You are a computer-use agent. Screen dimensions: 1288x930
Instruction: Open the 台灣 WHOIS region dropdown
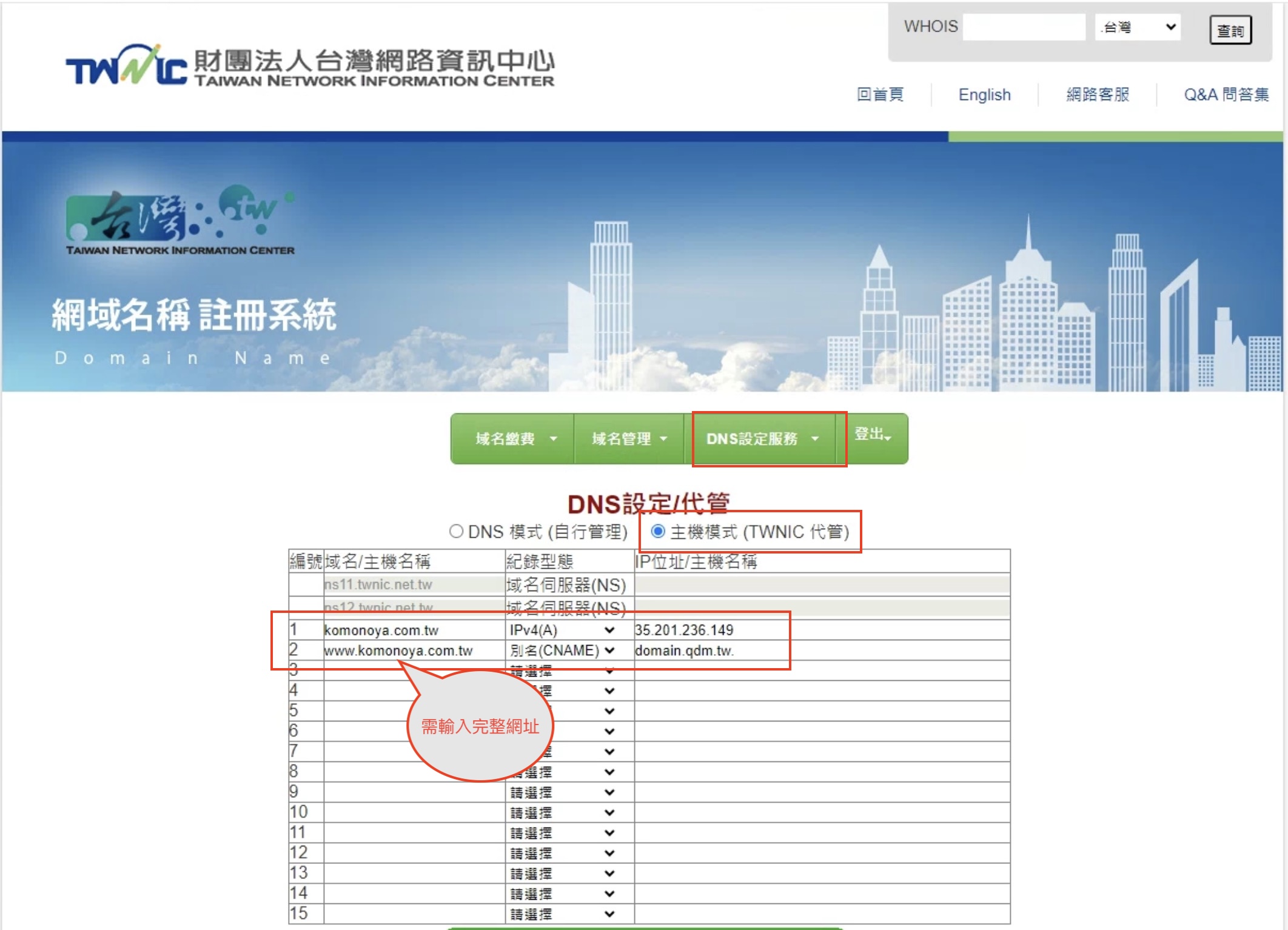click(x=1137, y=27)
